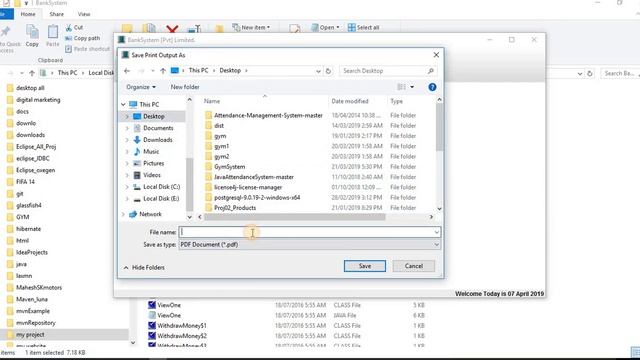Select the postgresql-9.0.19-2-windows-x64 folder
Image resolution: width=640 pixels, height=360 pixels.
(x=257, y=198)
